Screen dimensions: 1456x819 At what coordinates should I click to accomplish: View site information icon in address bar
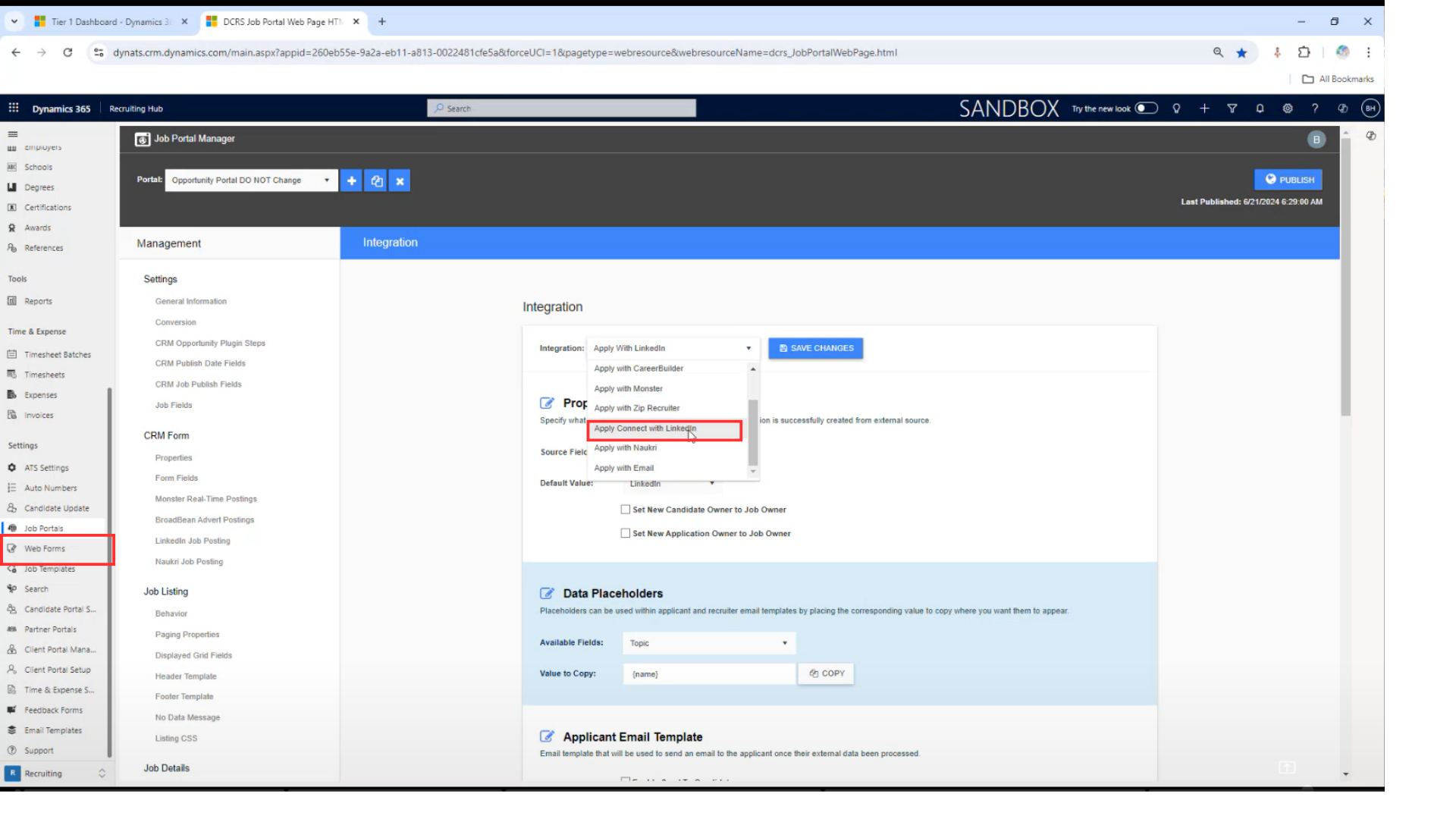click(99, 52)
